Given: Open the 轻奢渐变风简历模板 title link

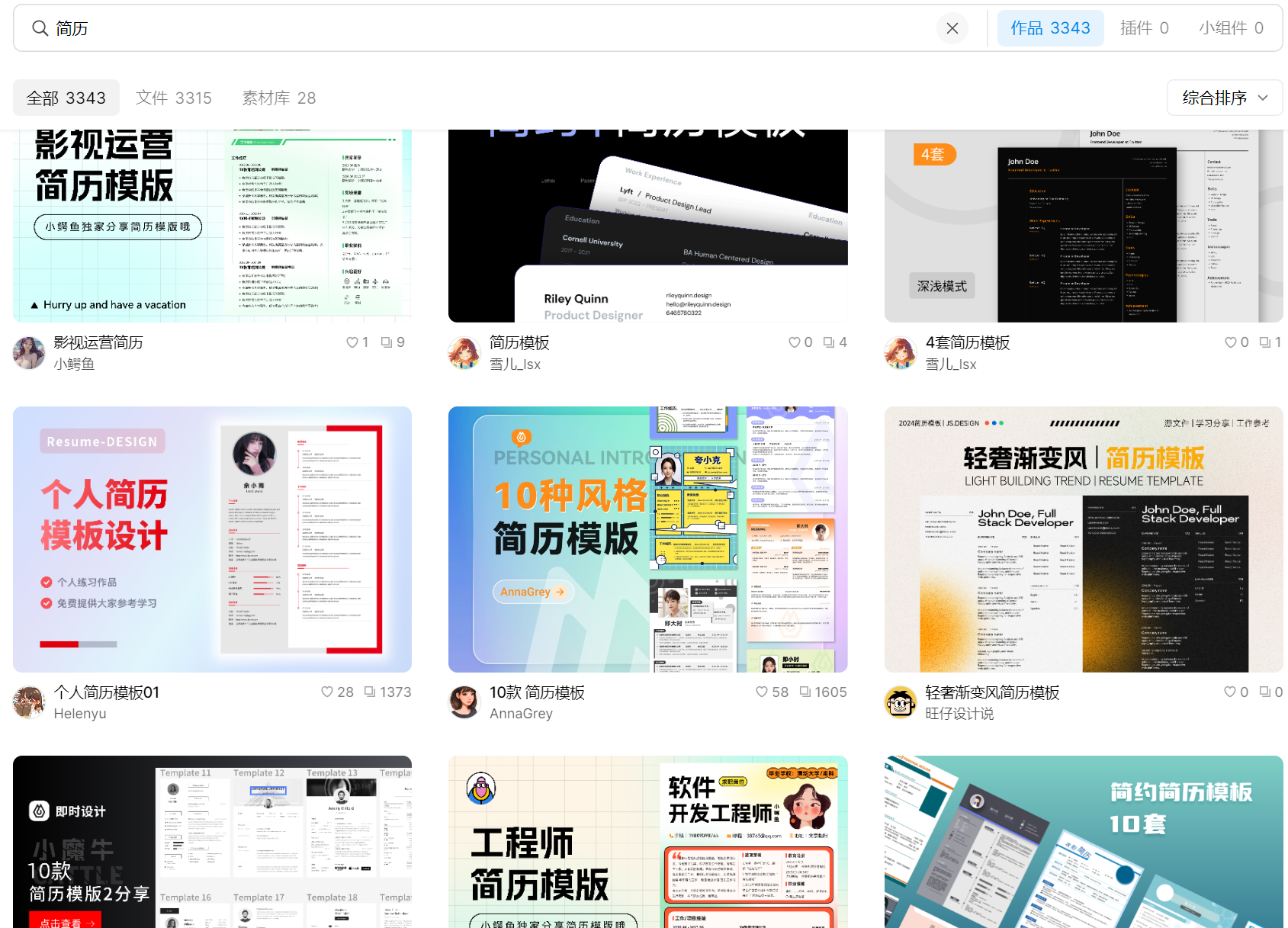Looking at the screenshot, I should (x=992, y=692).
